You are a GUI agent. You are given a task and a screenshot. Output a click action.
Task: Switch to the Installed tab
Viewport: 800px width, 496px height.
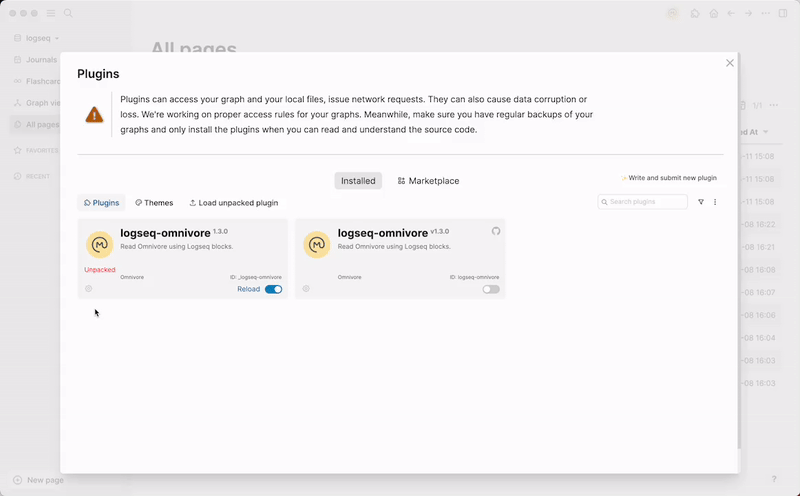point(358,181)
